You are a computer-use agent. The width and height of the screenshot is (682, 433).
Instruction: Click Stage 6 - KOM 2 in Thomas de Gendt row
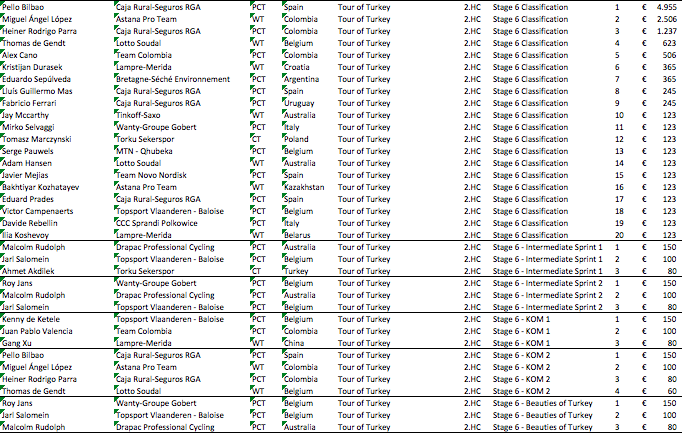point(522,391)
